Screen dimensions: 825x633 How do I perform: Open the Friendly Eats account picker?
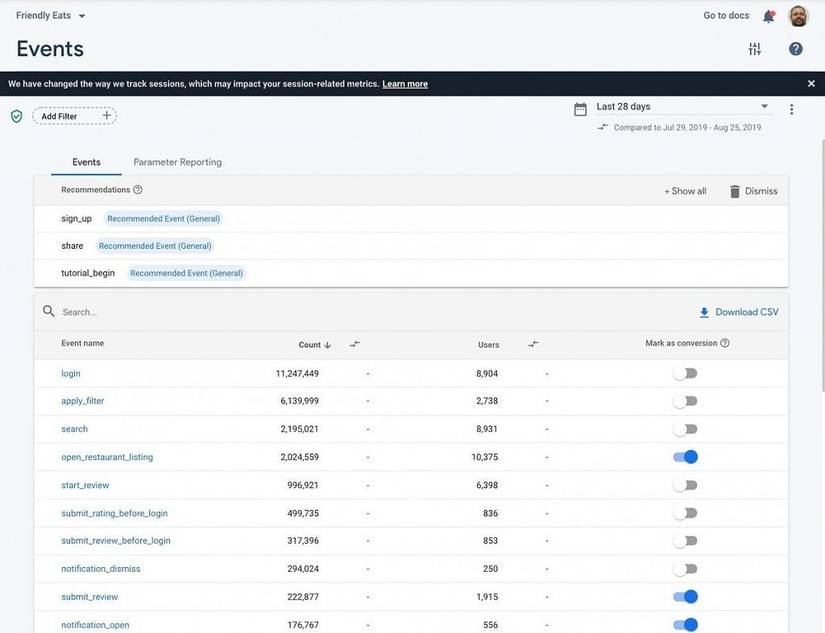tap(45, 14)
